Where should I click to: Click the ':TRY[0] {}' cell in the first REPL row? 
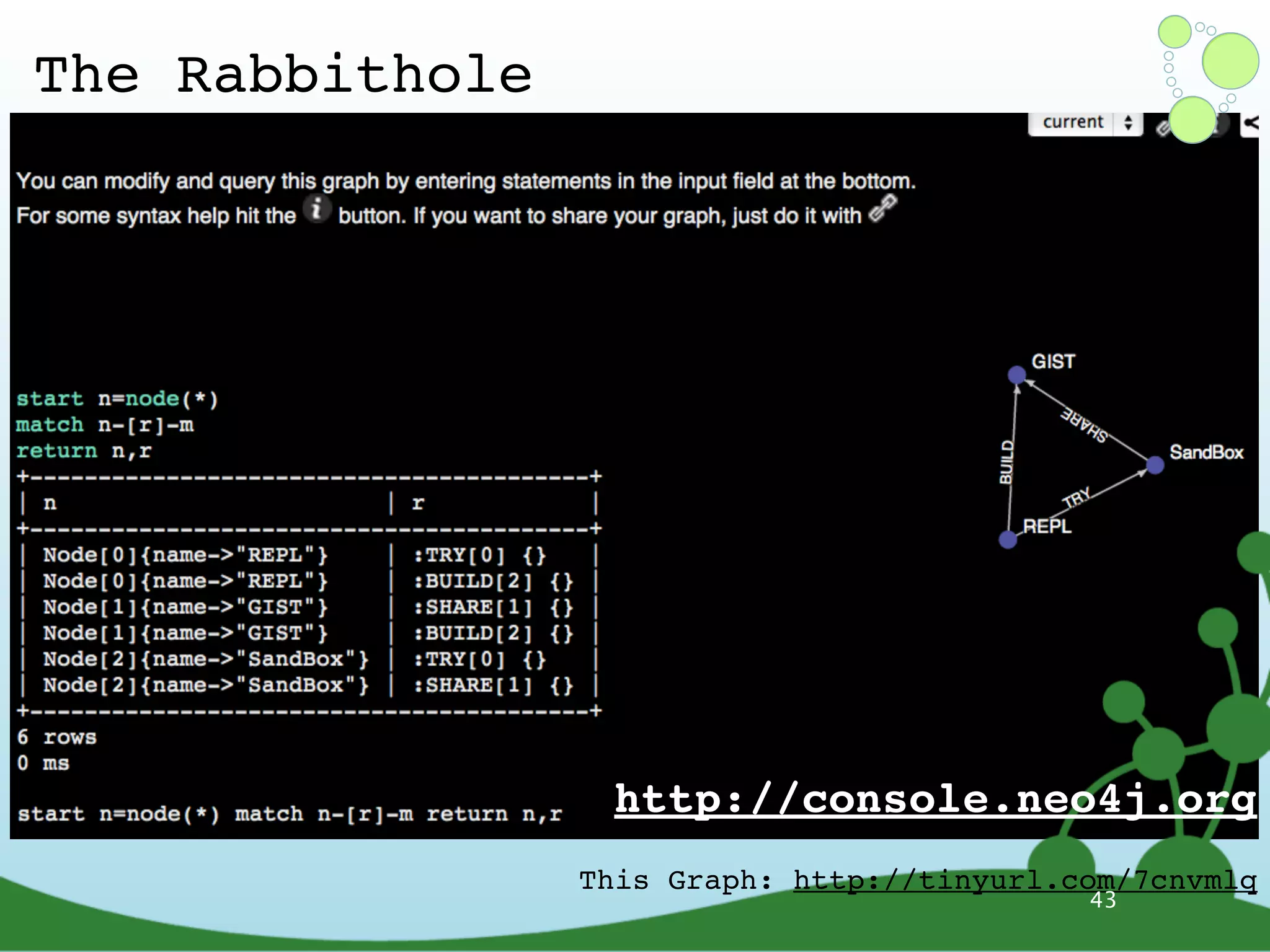tap(480, 555)
